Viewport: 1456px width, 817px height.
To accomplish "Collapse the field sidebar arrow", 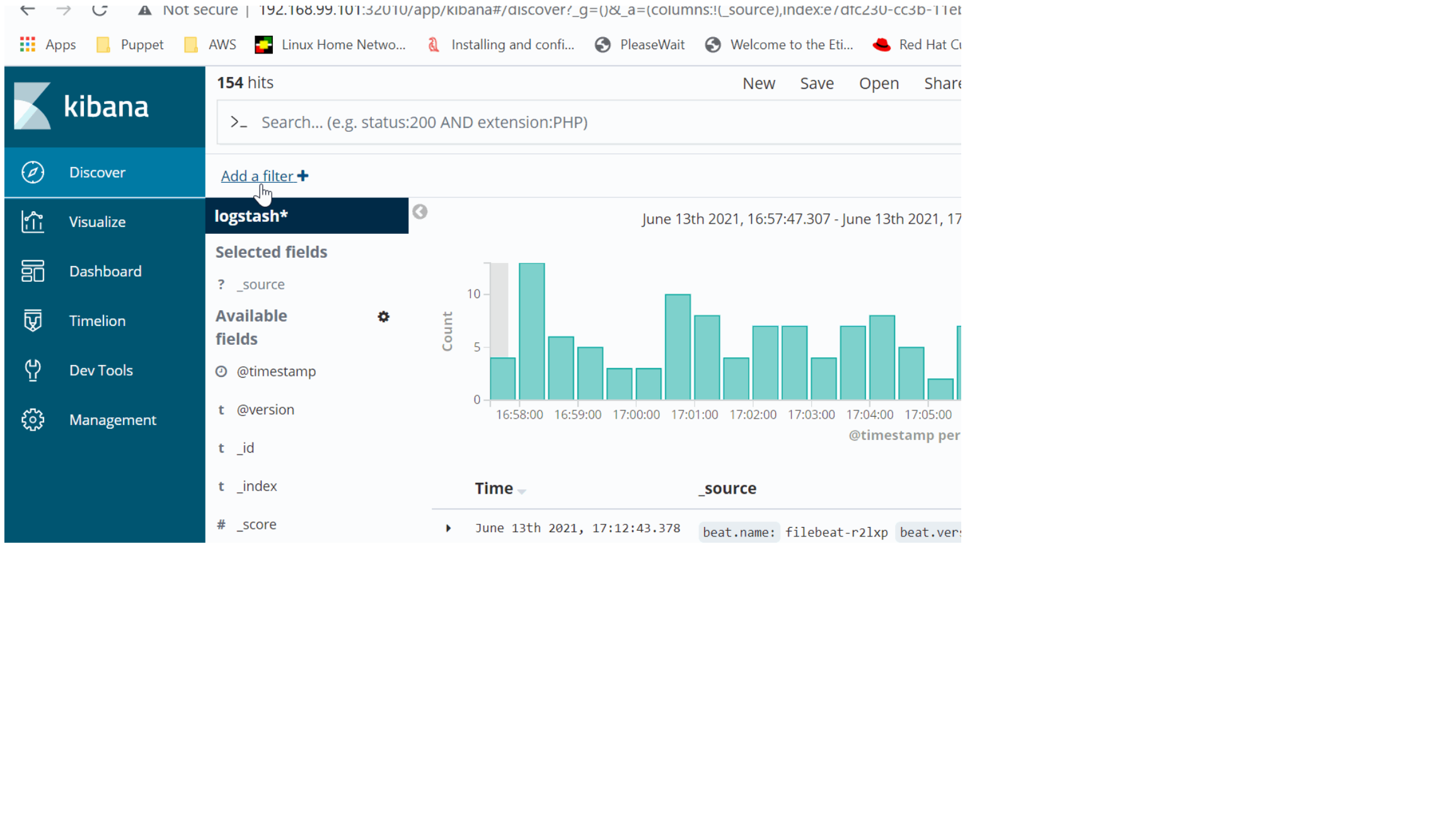I will point(420,212).
